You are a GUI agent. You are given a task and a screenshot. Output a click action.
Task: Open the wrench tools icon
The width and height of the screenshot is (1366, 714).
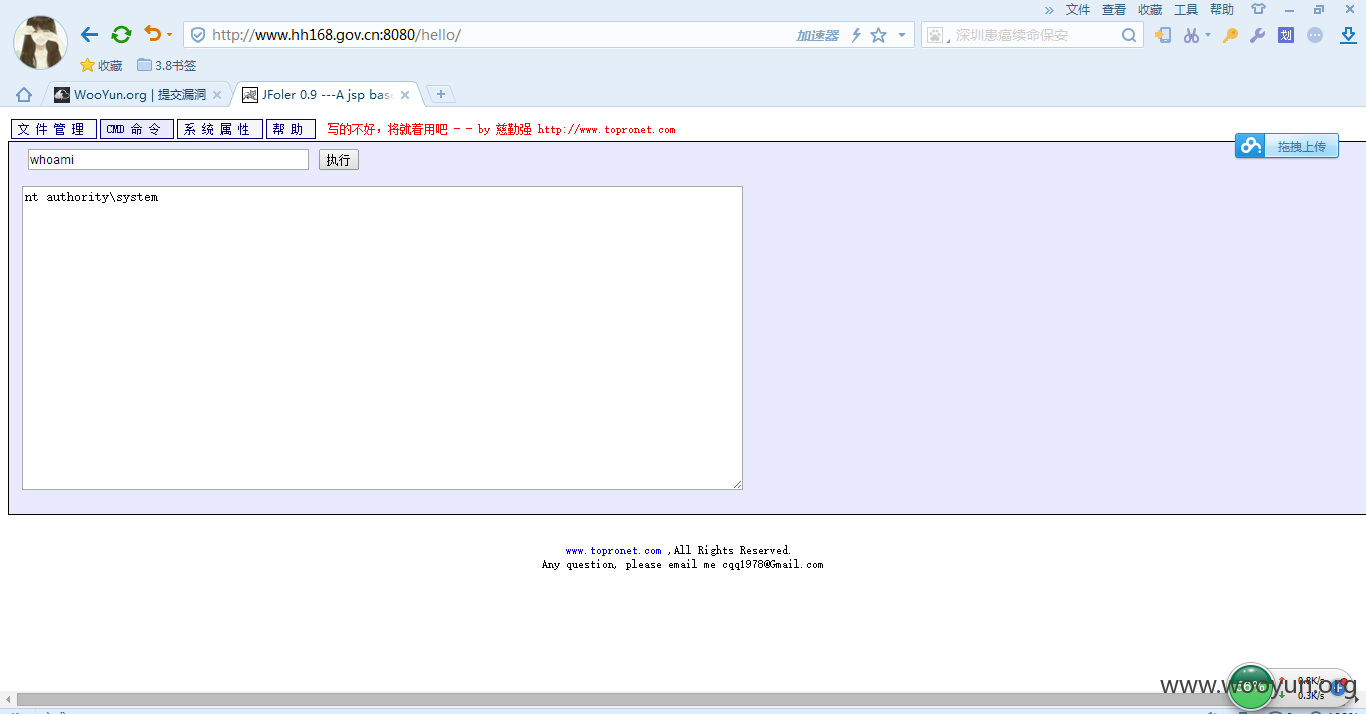click(x=1258, y=35)
